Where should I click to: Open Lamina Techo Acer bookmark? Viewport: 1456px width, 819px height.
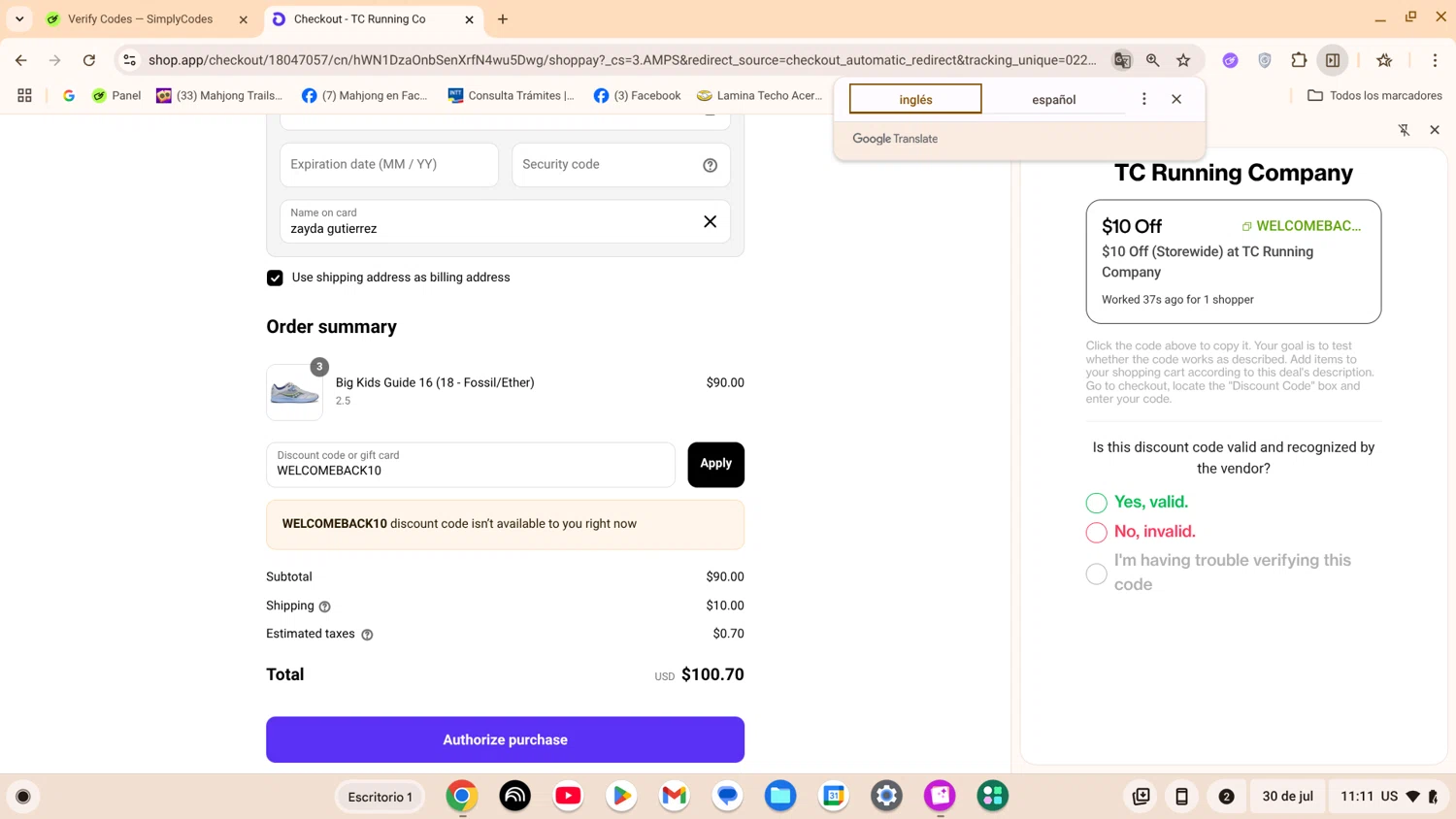tap(759, 95)
